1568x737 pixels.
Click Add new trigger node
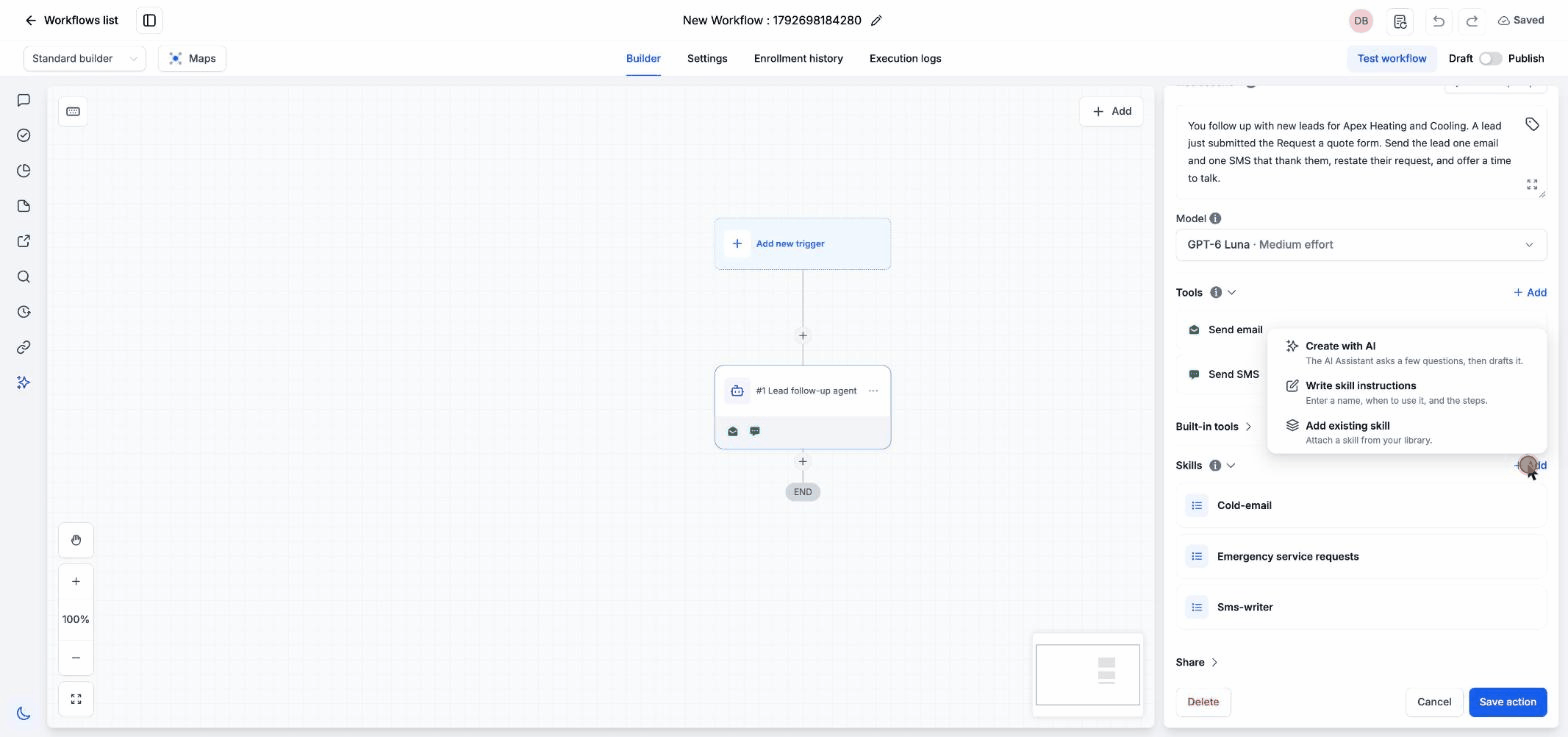[802, 244]
